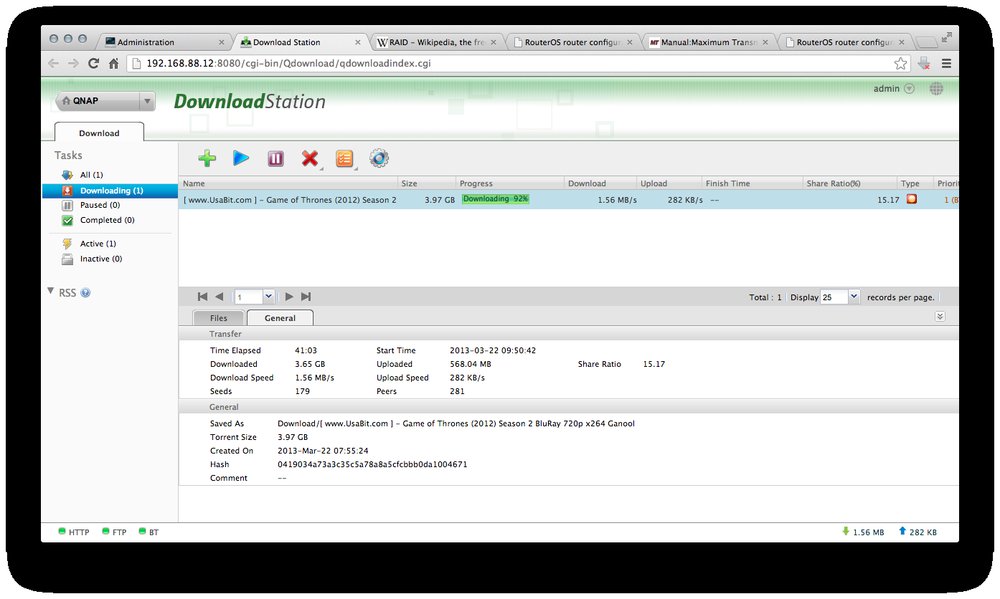Click the BT type icon in task row

click(x=912, y=199)
